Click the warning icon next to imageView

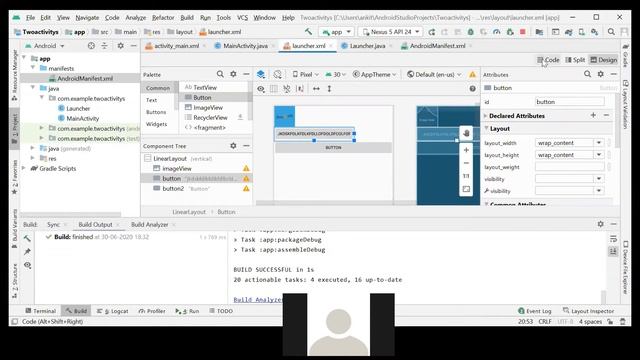(x=246, y=168)
